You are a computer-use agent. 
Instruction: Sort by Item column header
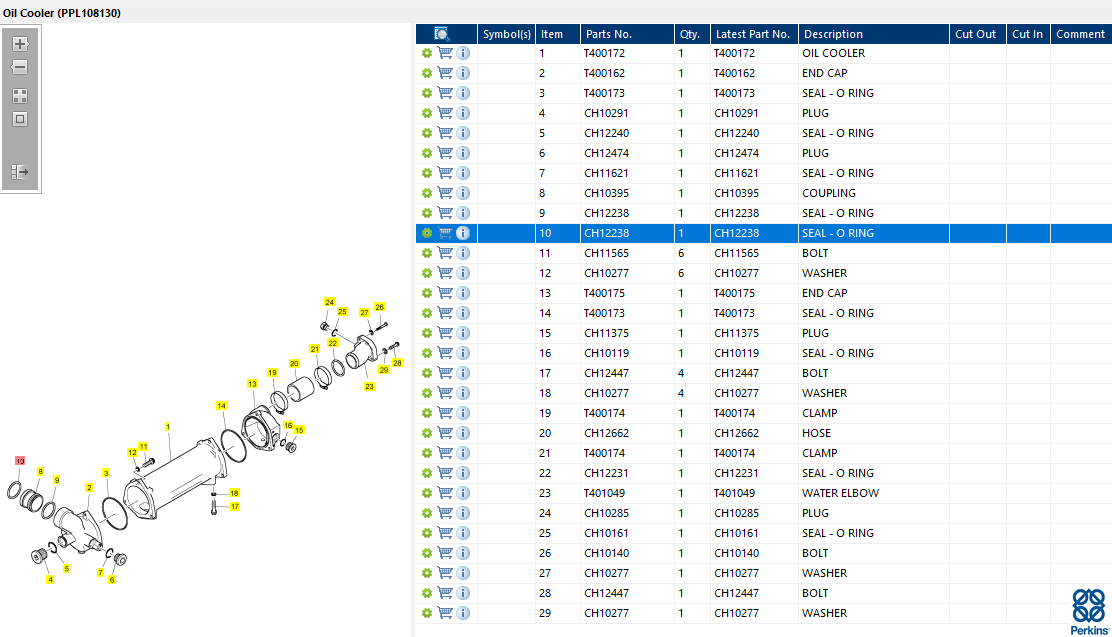(557, 34)
